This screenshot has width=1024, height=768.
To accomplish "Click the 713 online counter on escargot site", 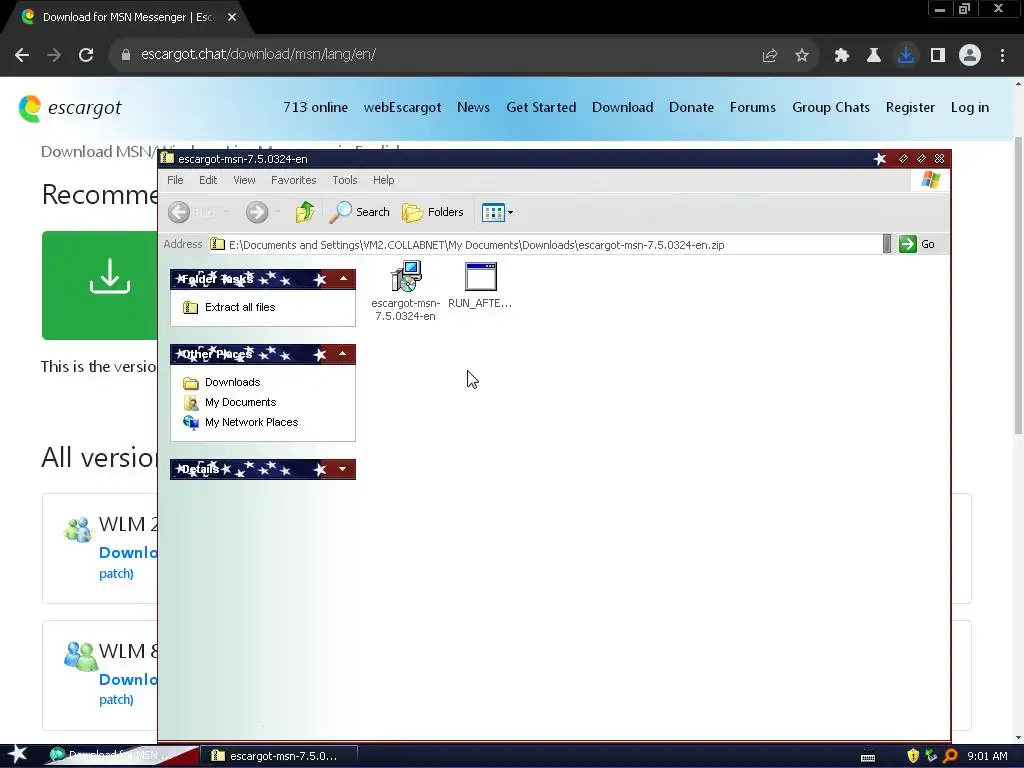I will (315, 107).
